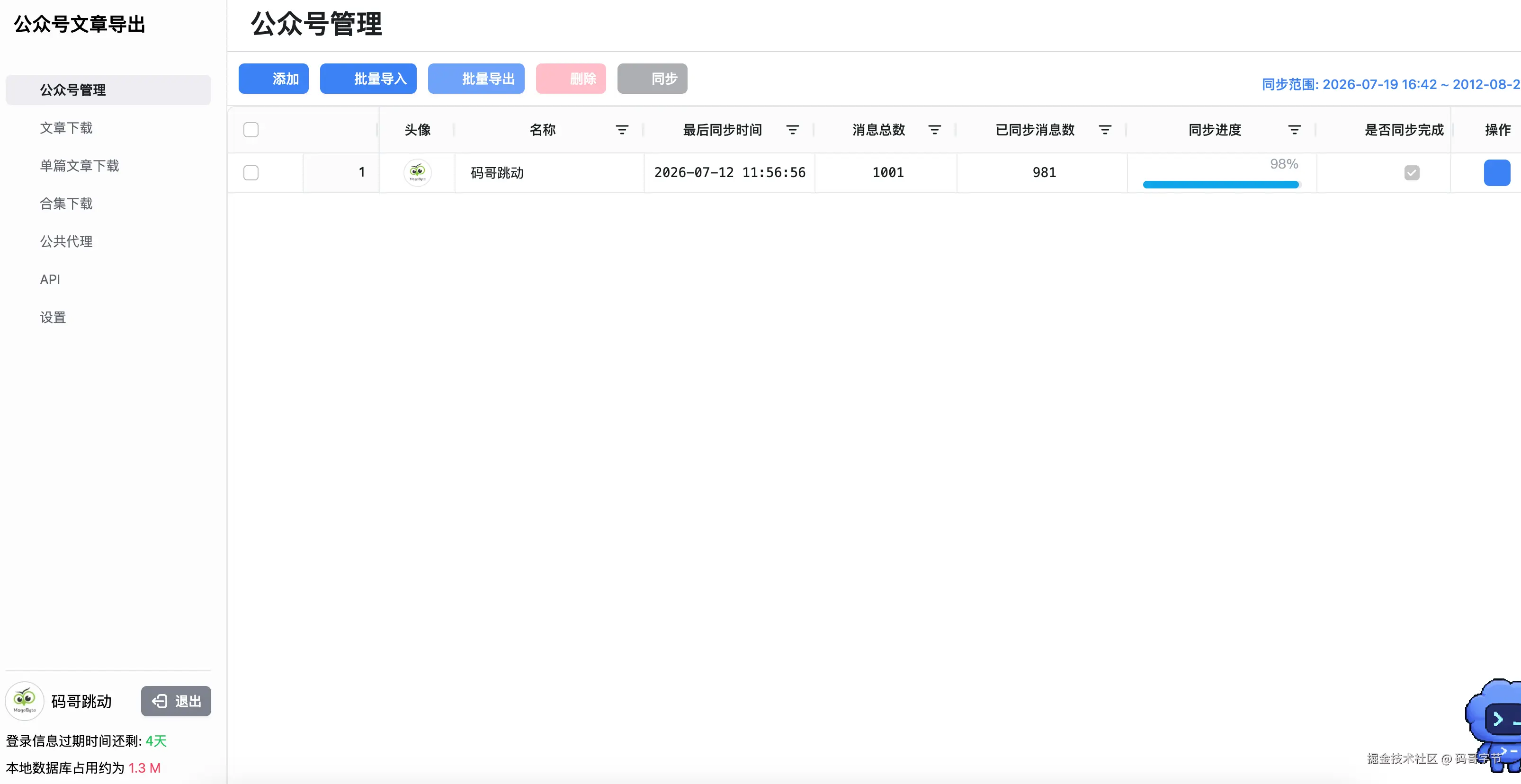Toggle the 是否同步完成 checkbox for 码哥跳动

1412,172
